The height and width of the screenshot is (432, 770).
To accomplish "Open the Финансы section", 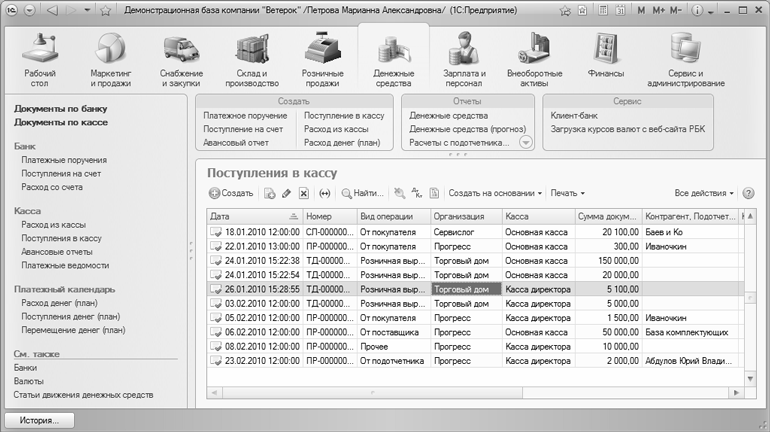I will click(x=608, y=58).
